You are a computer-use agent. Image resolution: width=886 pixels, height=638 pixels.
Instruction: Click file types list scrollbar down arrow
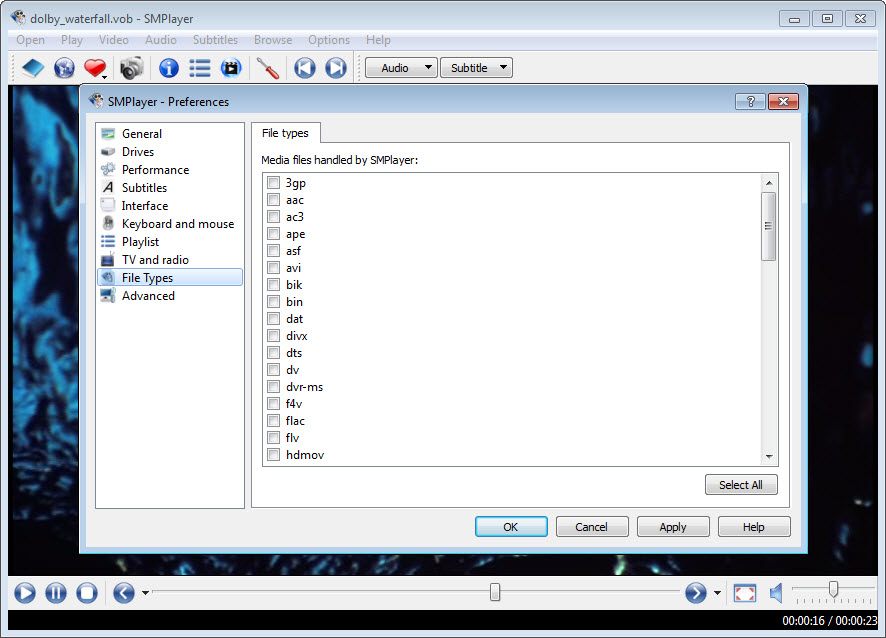(768, 457)
